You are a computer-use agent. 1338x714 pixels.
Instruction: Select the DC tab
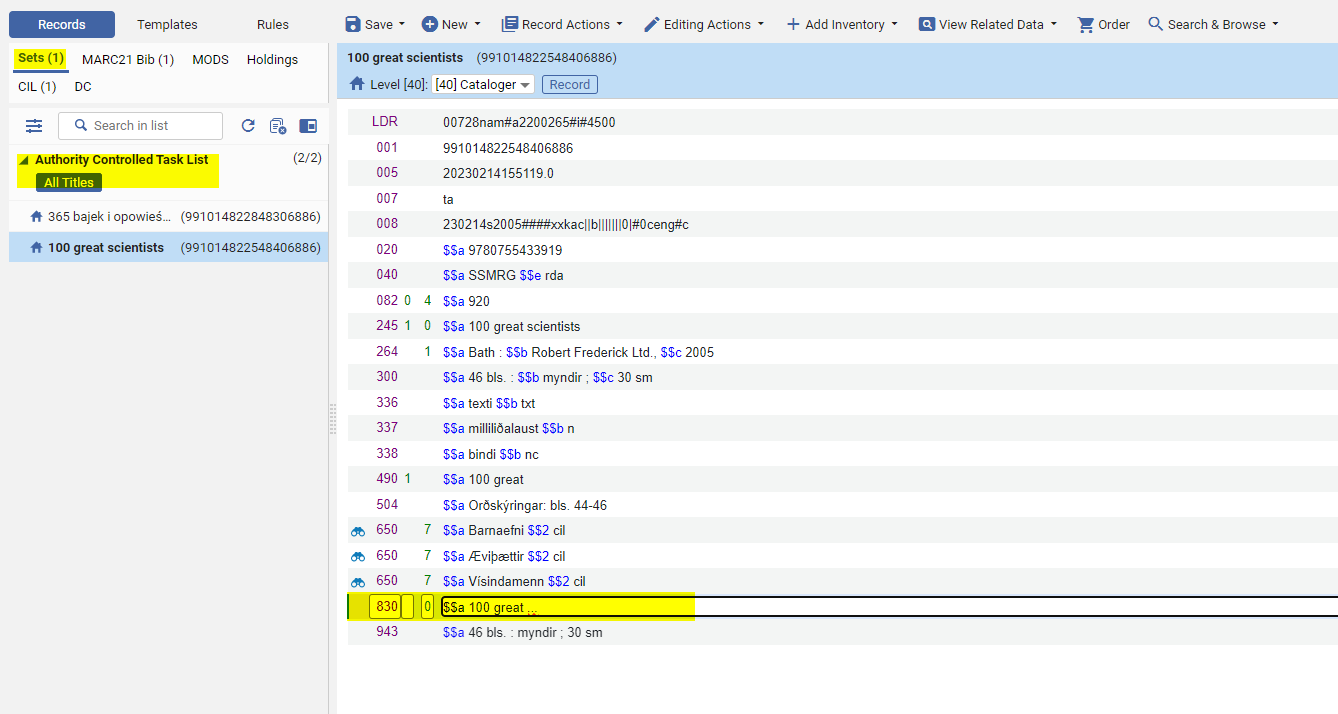tap(83, 87)
